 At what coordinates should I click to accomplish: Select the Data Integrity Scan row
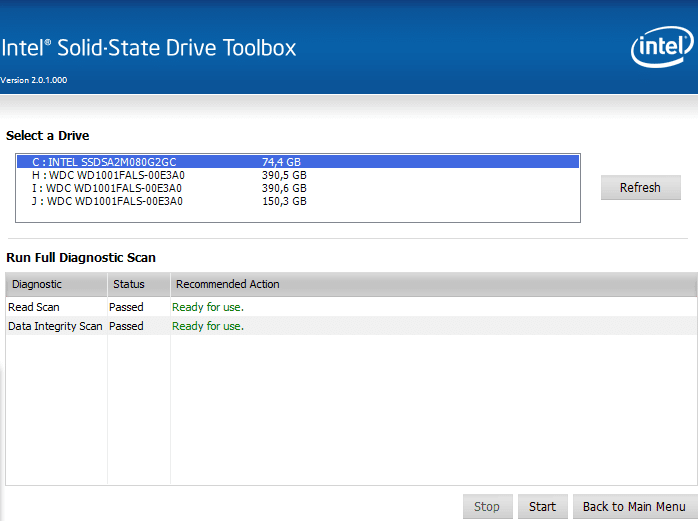pyautogui.click(x=351, y=326)
